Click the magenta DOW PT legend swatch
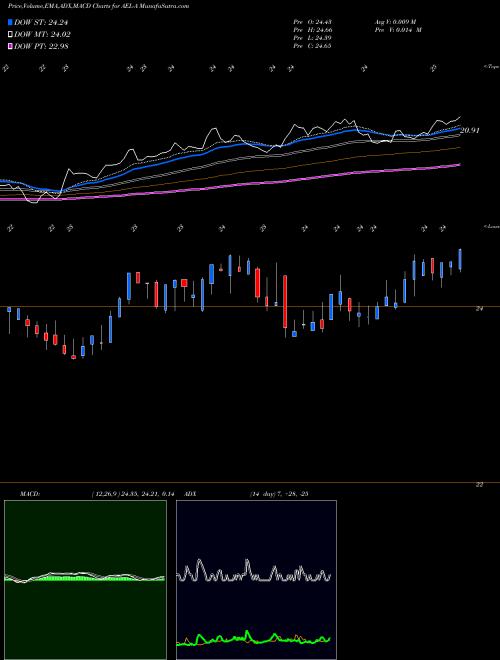The width and height of the screenshot is (500, 660). (x=10, y=47)
